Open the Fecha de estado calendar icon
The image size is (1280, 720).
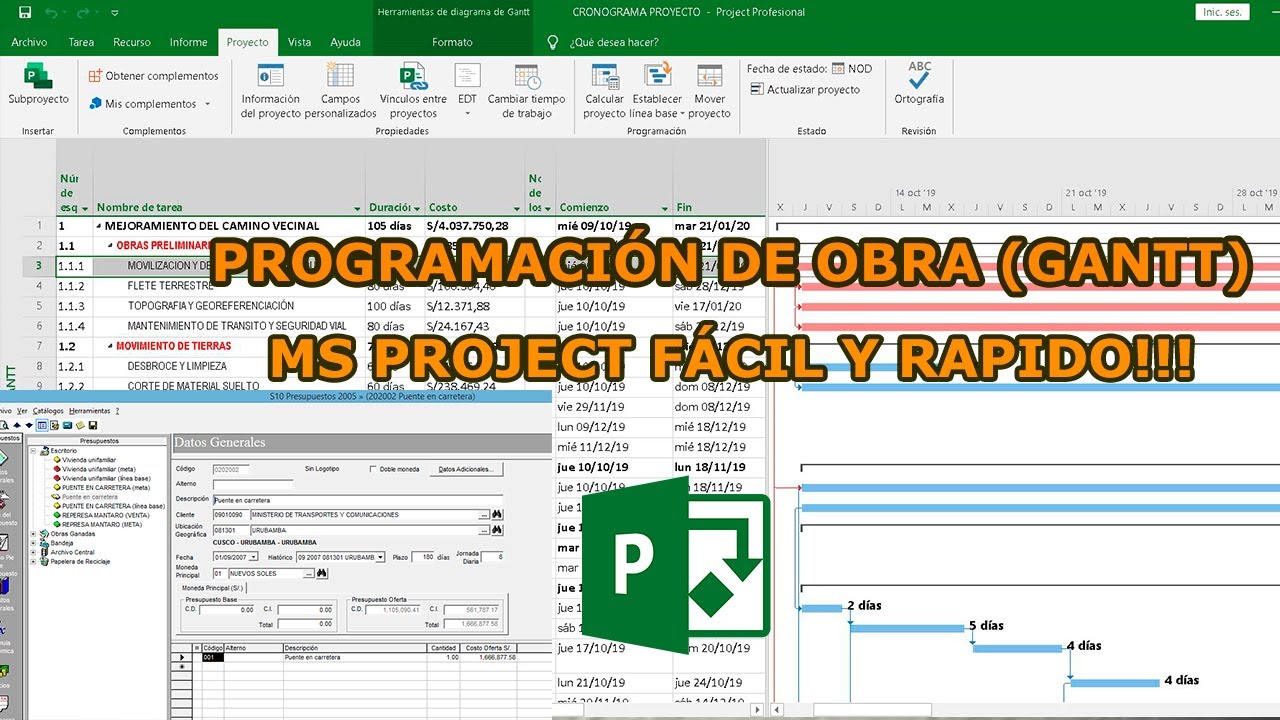(x=838, y=69)
